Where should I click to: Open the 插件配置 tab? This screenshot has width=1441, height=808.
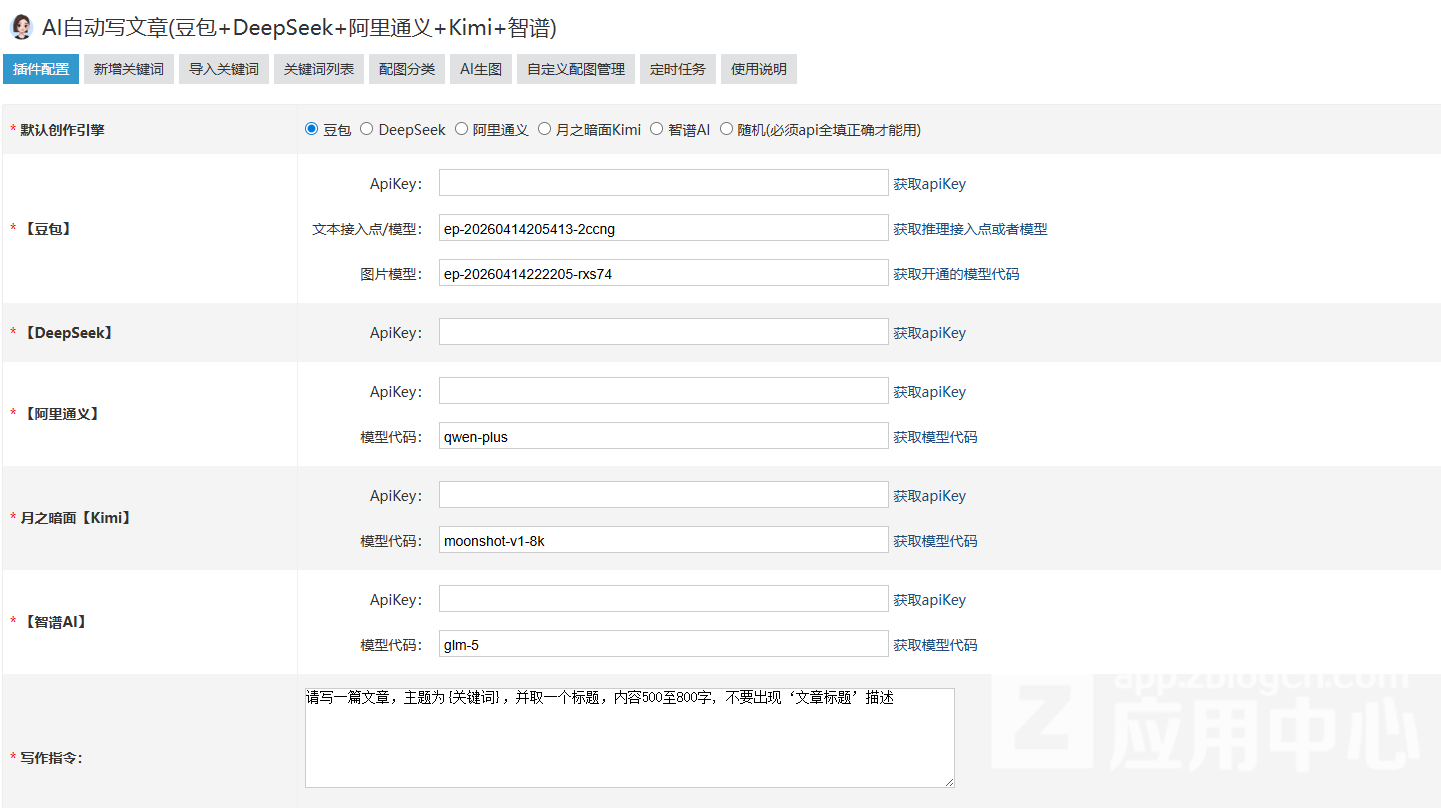pos(41,69)
